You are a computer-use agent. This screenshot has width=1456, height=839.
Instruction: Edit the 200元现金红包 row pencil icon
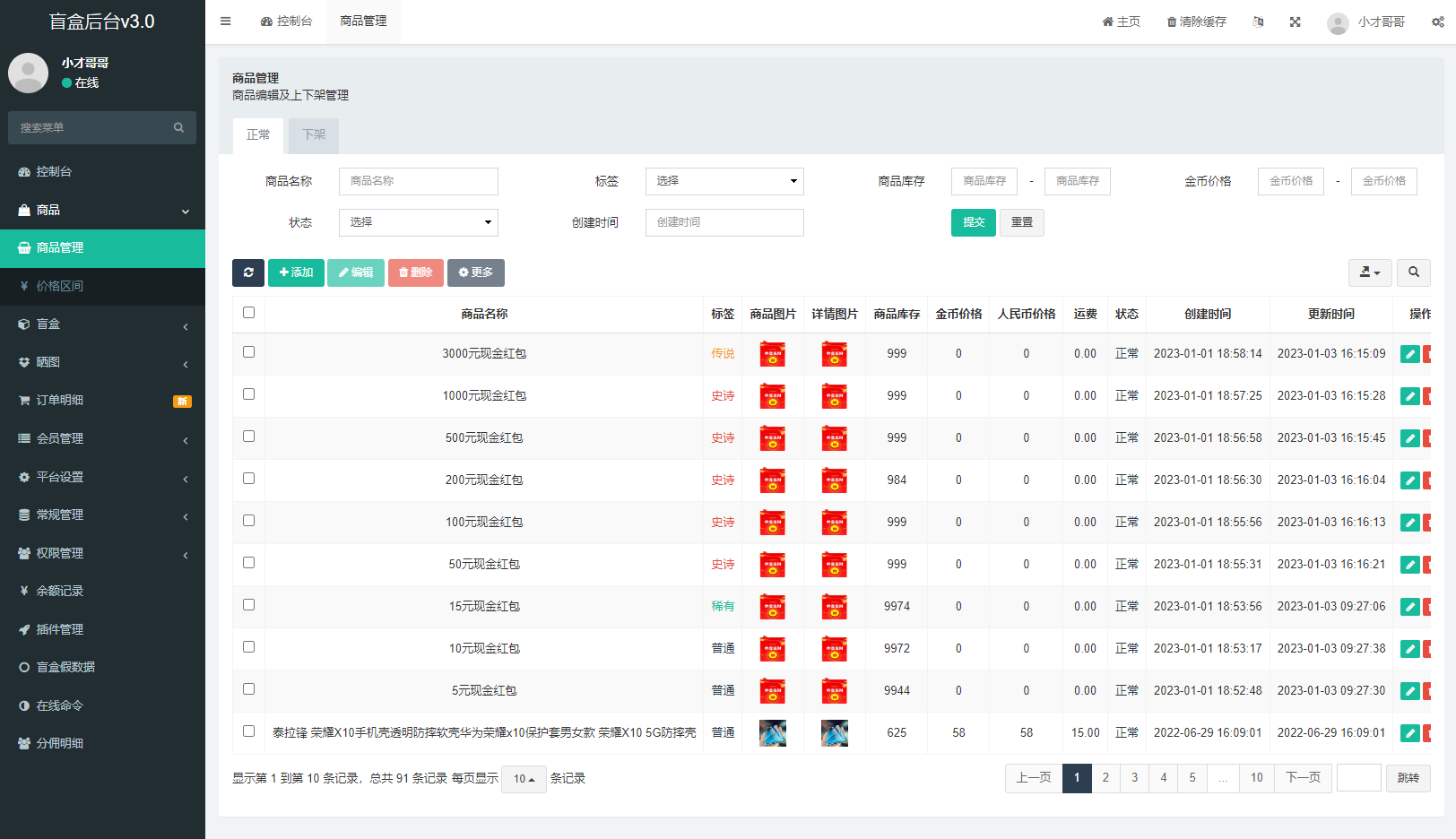[x=1410, y=480]
